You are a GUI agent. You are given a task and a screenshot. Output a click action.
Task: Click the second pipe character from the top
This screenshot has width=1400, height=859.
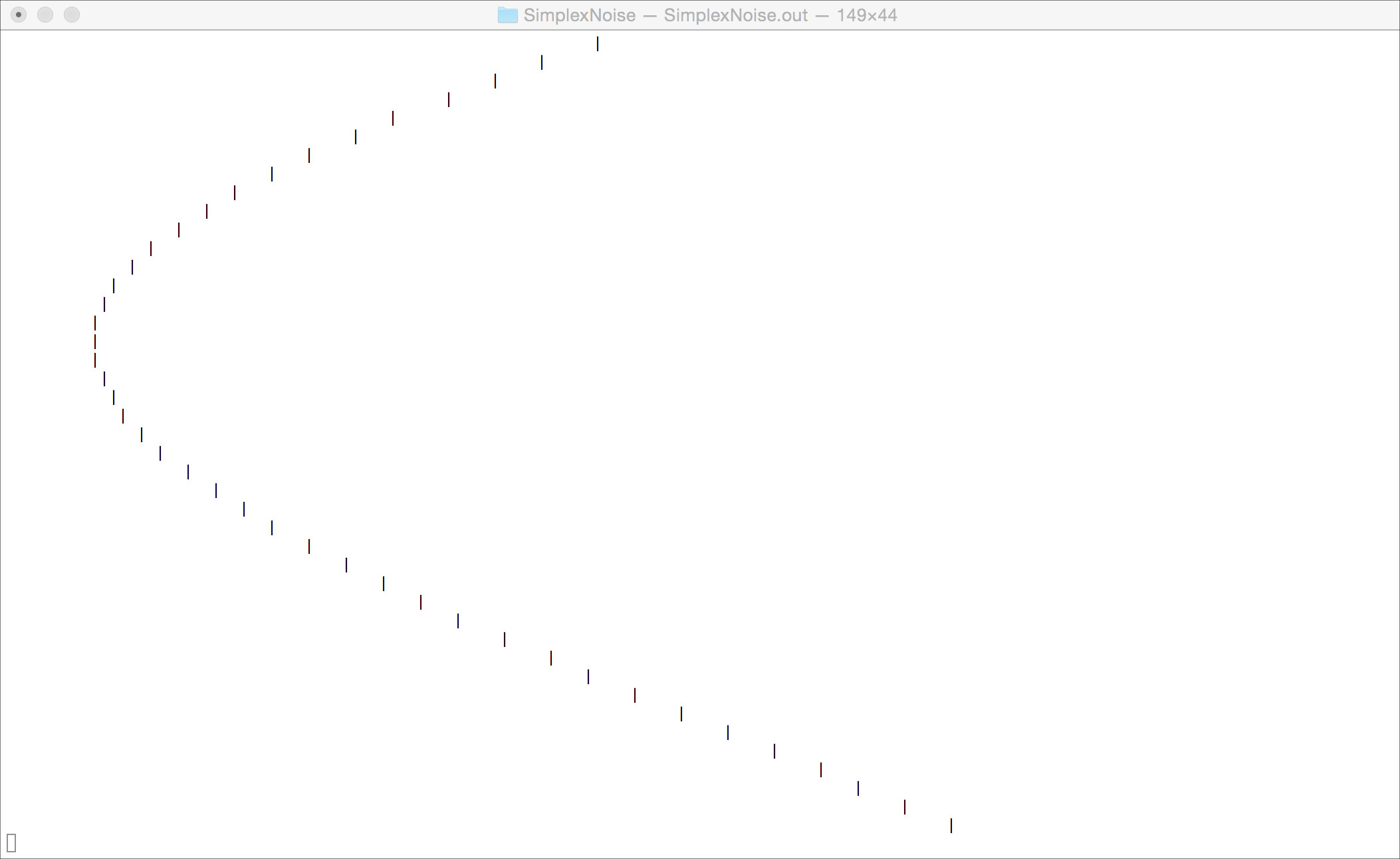point(542,62)
